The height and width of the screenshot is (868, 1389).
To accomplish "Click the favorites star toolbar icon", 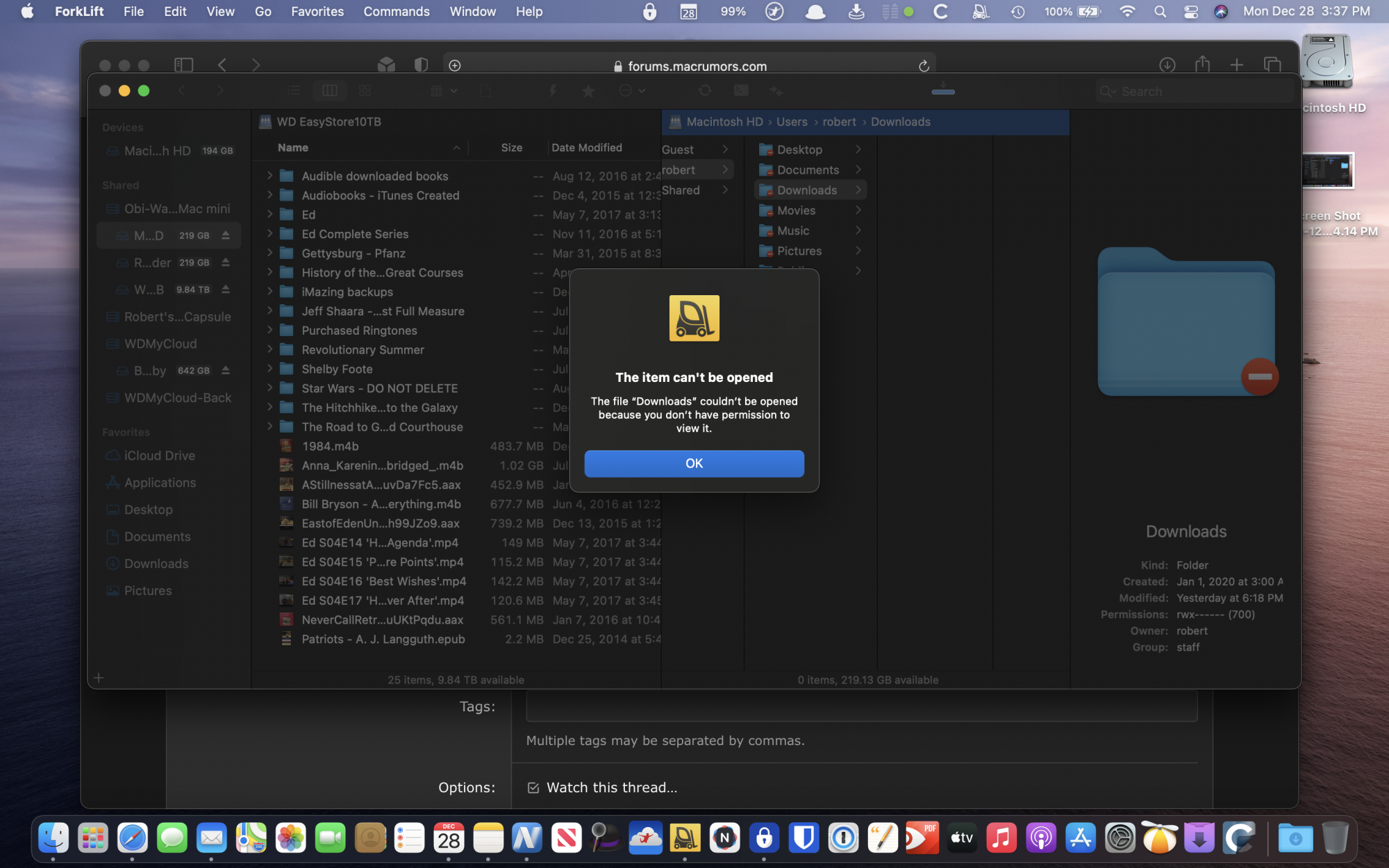I will coord(588,91).
